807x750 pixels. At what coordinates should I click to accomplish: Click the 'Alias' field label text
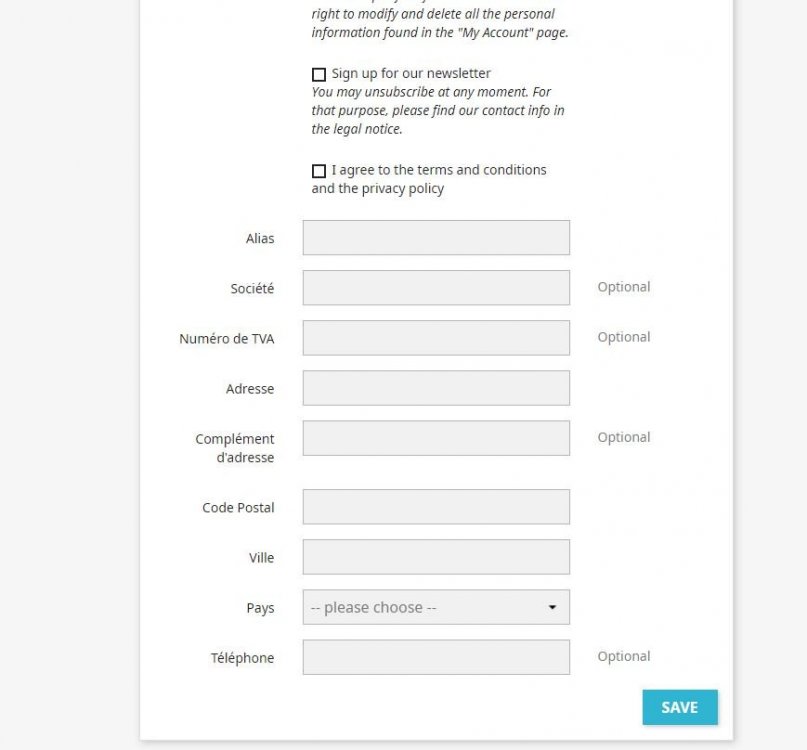click(x=260, y=239)
